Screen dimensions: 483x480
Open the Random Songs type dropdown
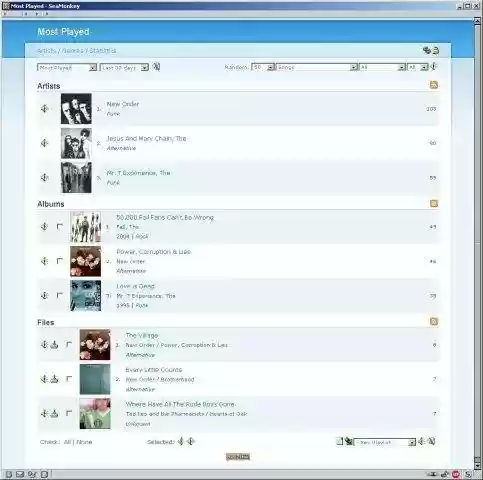pyautogui.click(x=317, y=67)
